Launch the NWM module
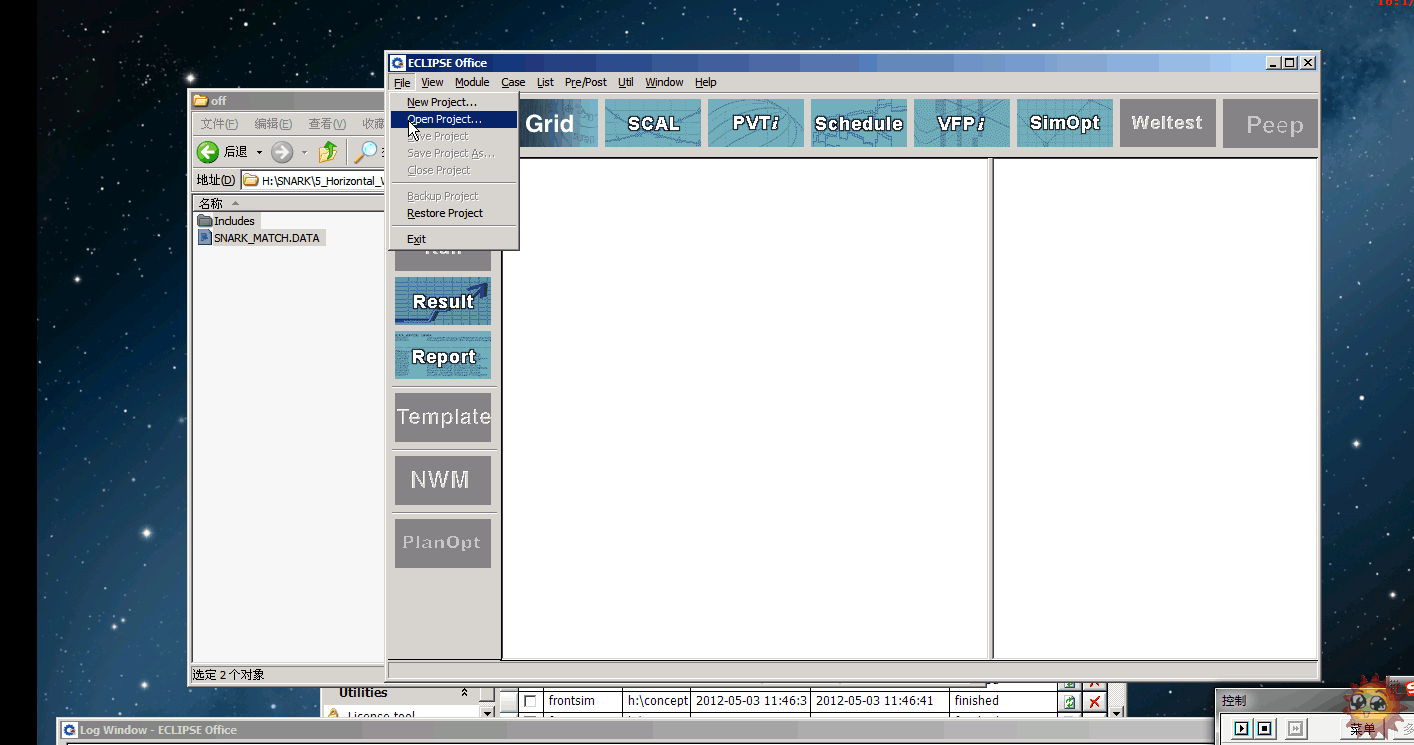1414x745 pixels. 443,480
